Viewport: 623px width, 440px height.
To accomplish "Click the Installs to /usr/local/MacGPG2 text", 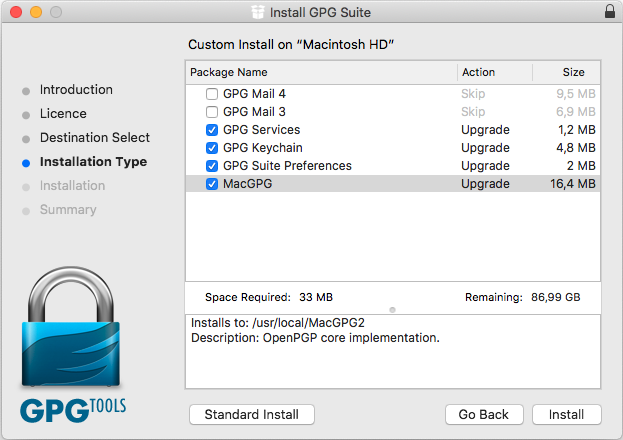I will tap(278, 322).
